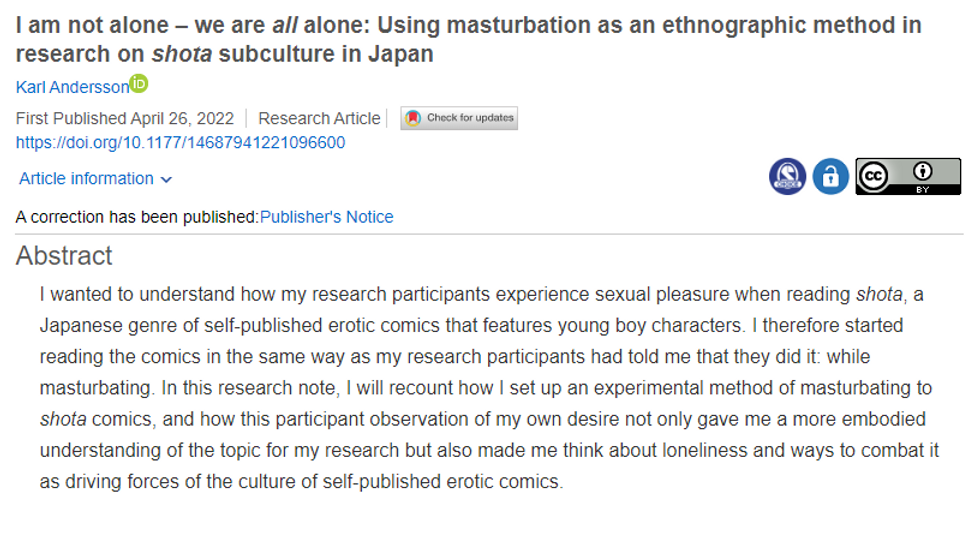980x534 pixels.
Task: Click the article title heading
Action: (x=469, y=39)
